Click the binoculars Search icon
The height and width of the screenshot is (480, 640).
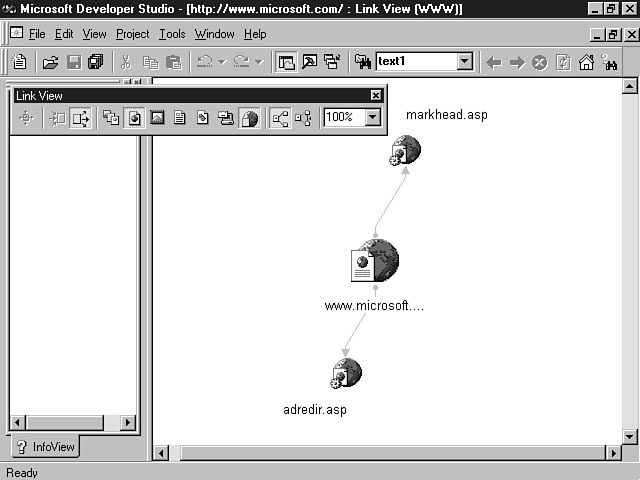609,62
